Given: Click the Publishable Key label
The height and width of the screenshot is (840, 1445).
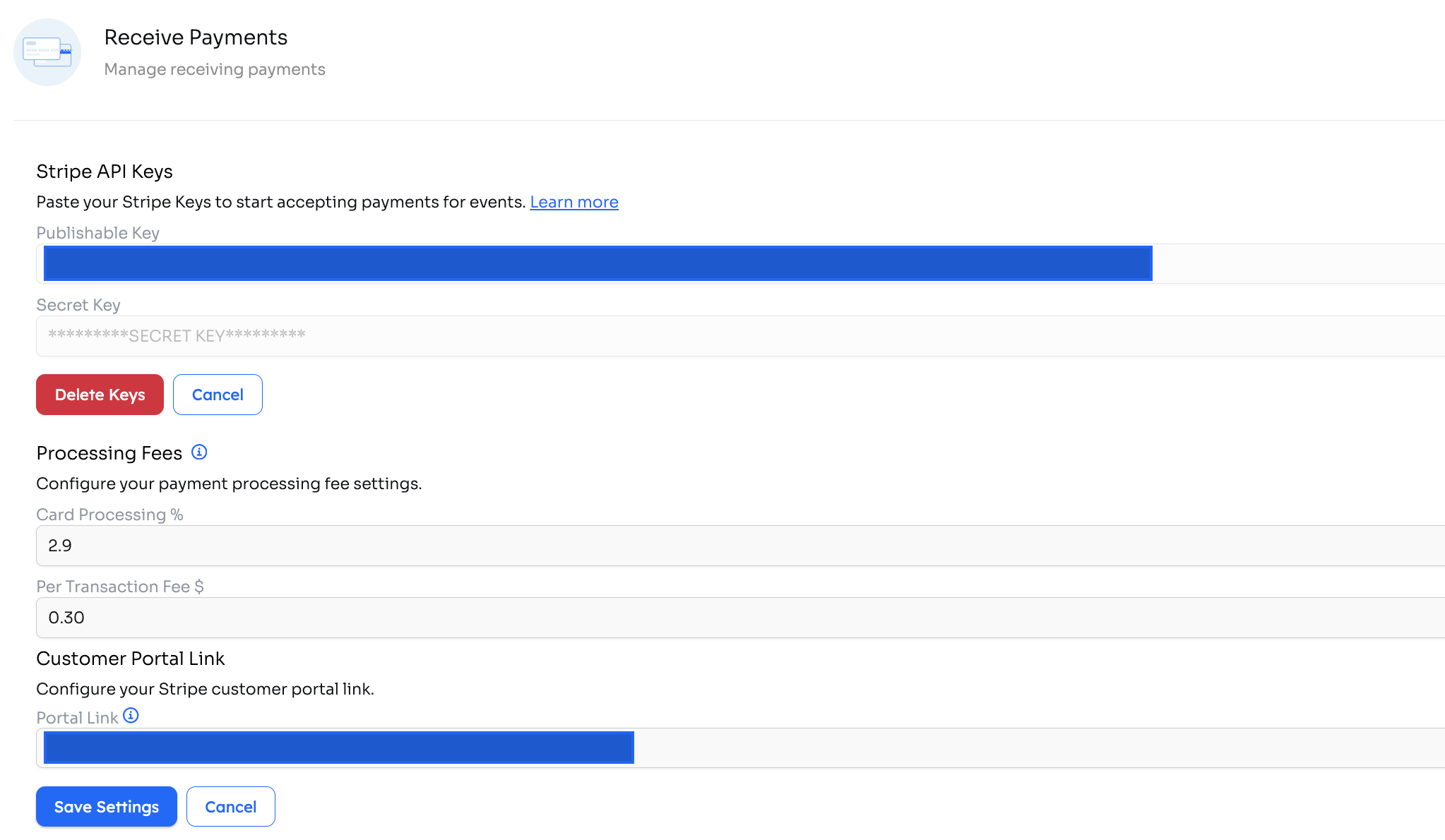Looking at the screenshot, I should tap(98, 233).
